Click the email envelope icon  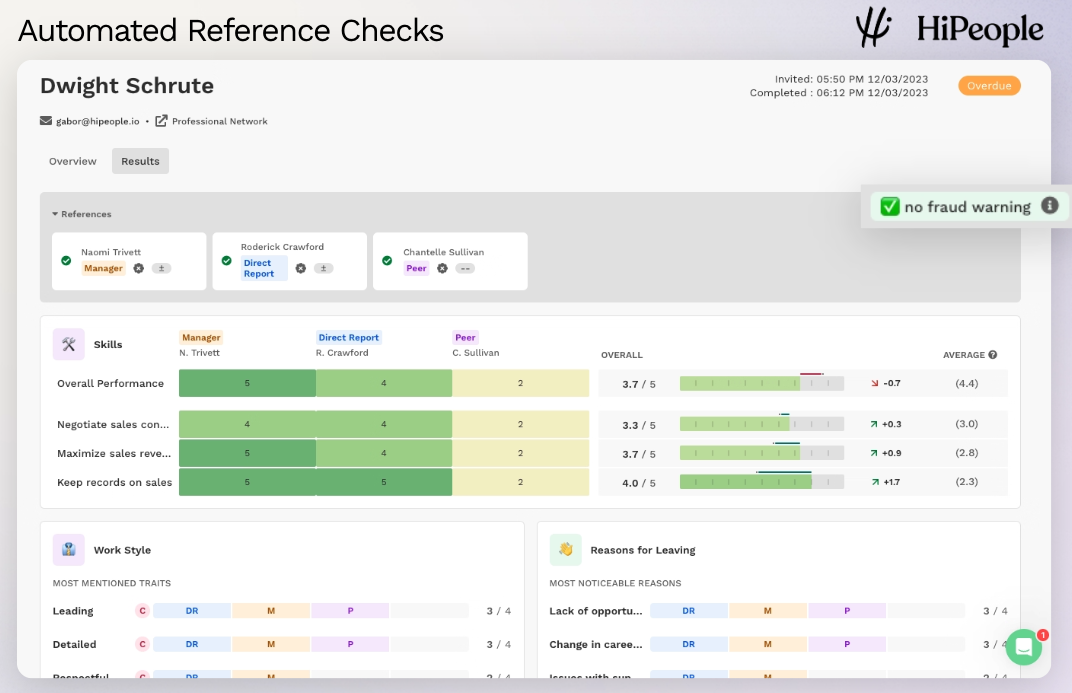click(46, 121)
